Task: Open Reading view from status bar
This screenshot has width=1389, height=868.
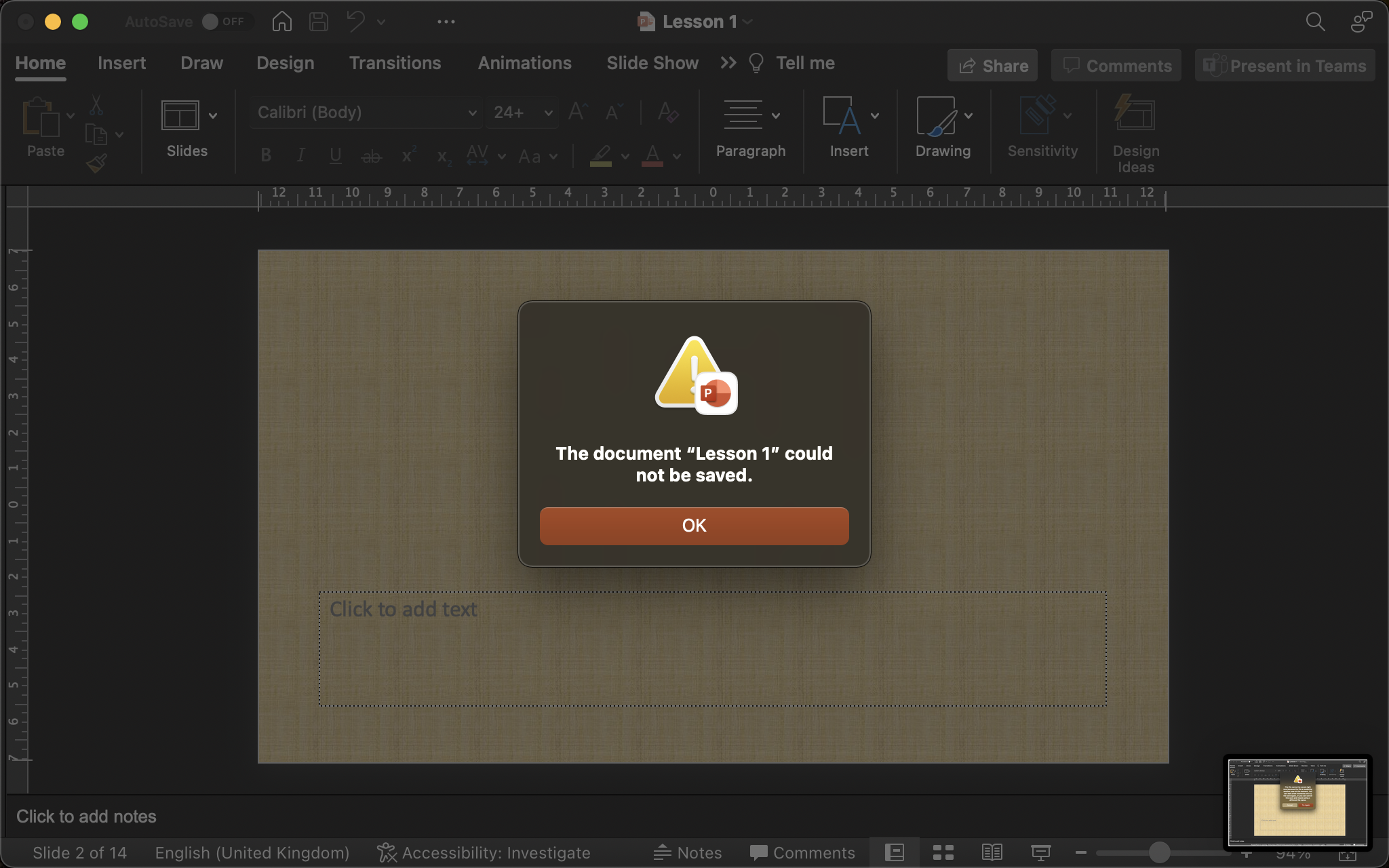Action: (x=992, y=852)
